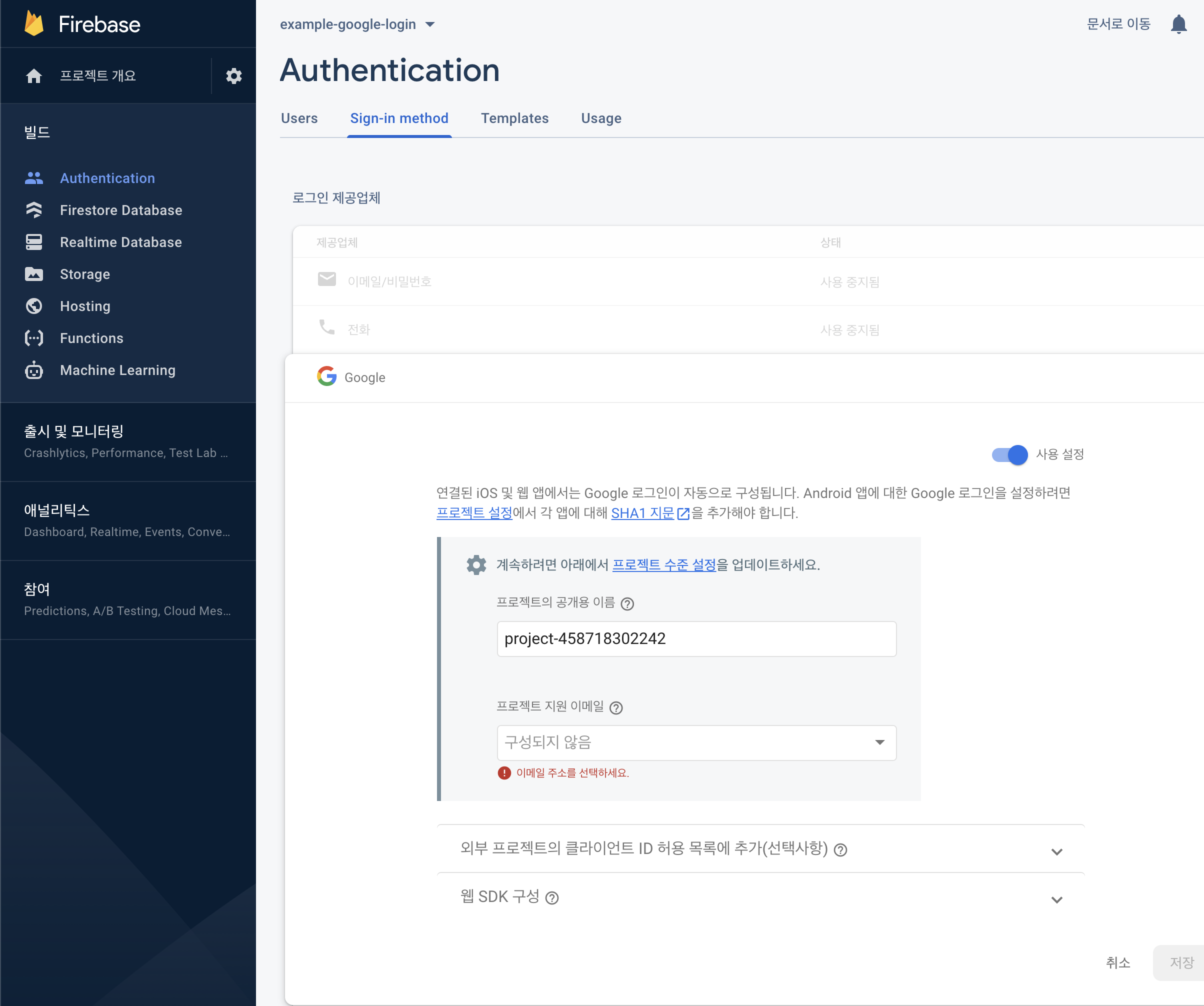This screenshot has height=1006, width=1204.
Task: Switch to the Users tab
Action: [299, 118]
